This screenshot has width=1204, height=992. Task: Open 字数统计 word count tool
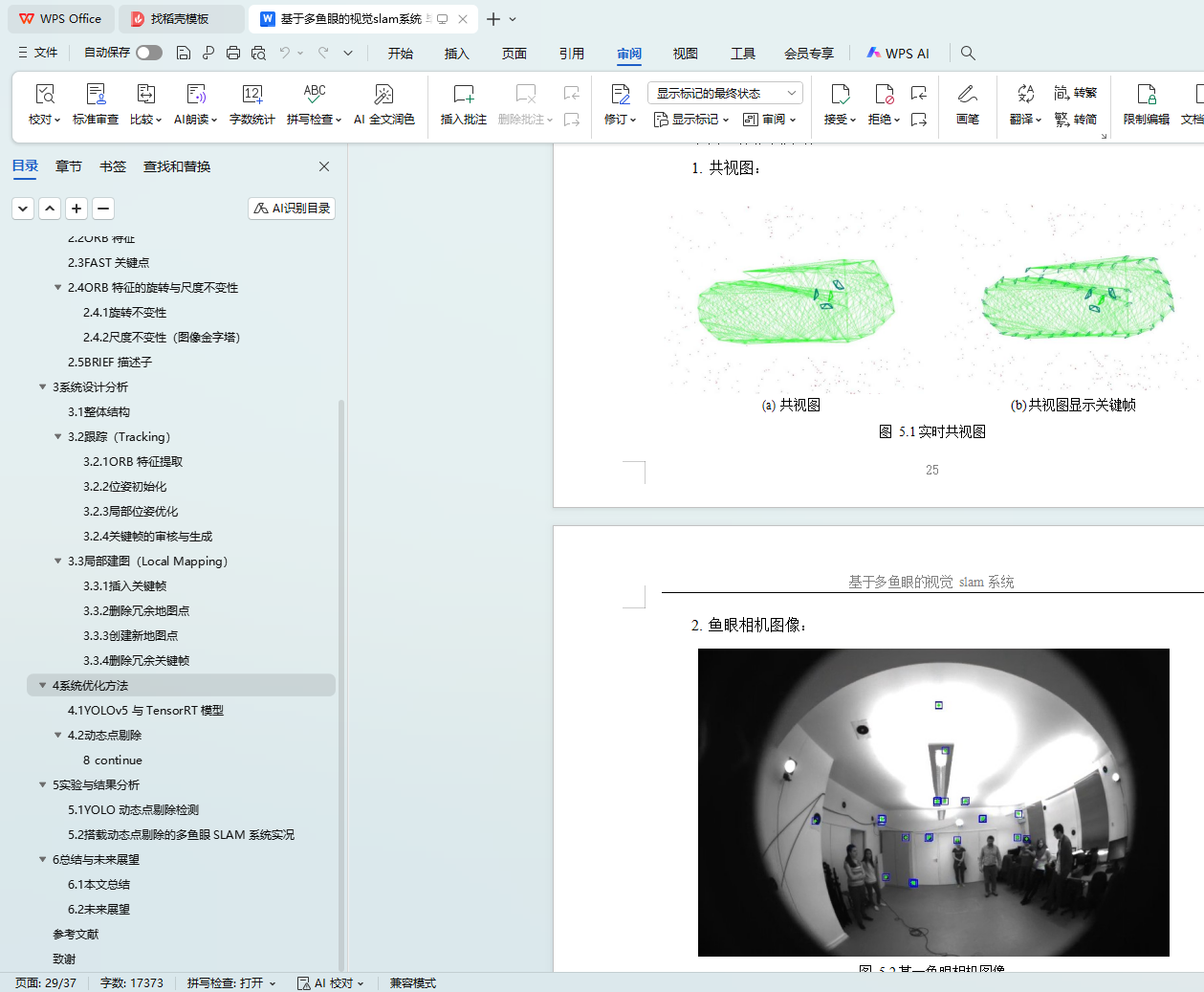(x=252, y=95)
